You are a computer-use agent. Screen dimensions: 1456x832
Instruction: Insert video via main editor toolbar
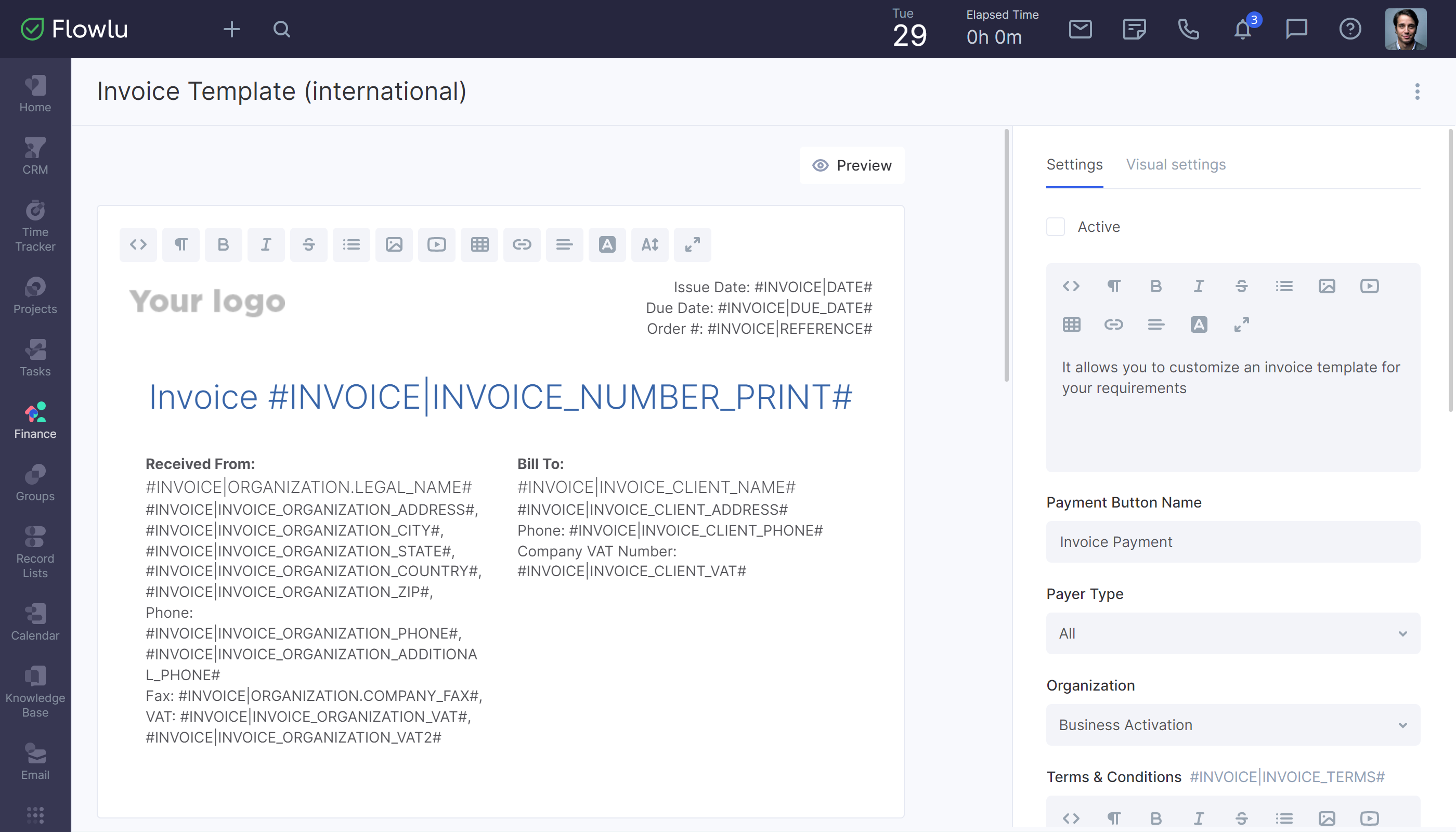coord(437,244)
